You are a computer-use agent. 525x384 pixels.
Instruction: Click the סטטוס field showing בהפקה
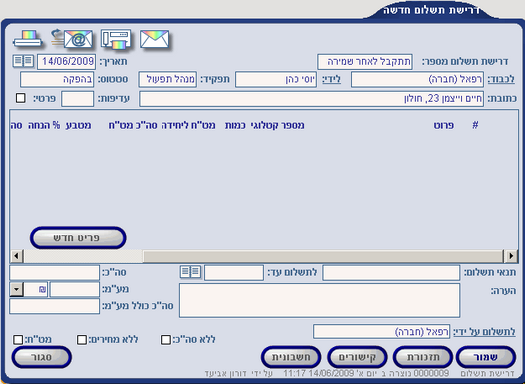(x=57, y=79)
